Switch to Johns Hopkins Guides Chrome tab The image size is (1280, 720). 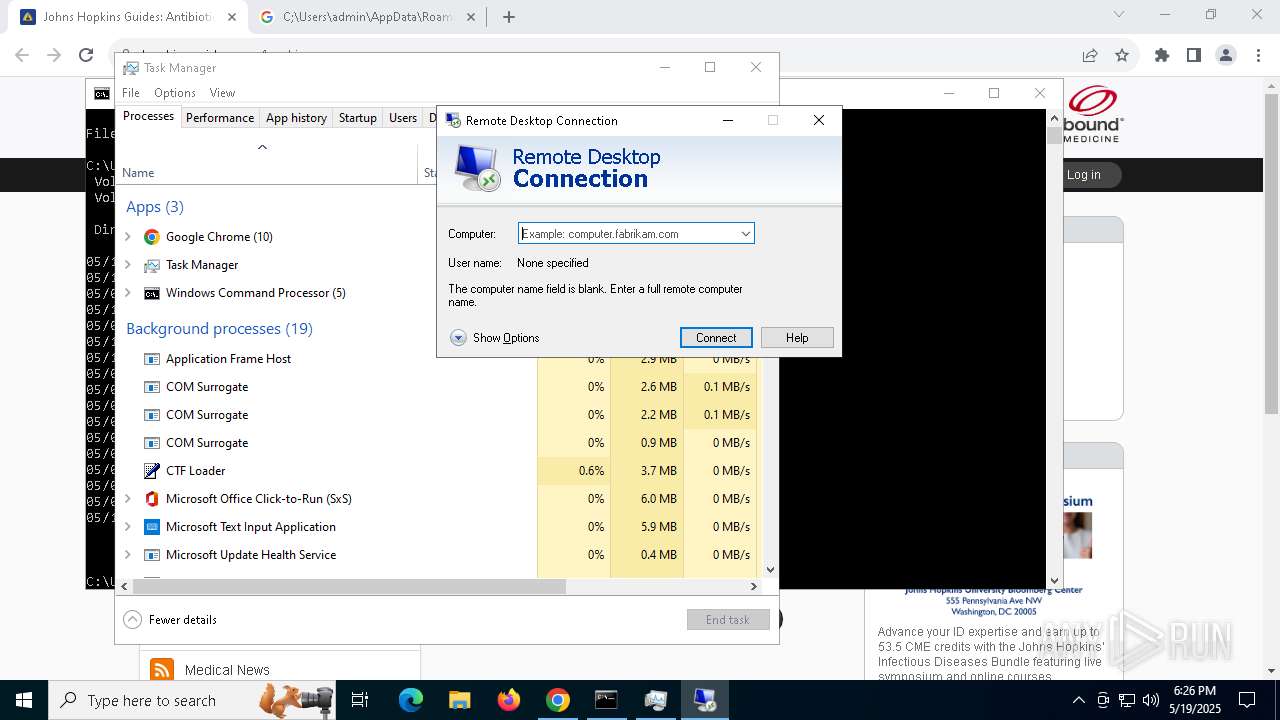pyautogui.click(x=127, y=17)
